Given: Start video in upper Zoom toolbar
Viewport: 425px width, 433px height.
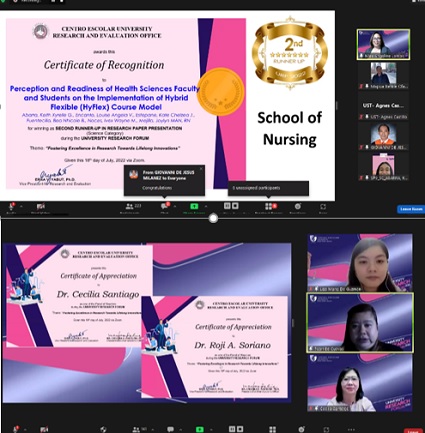Looking at the screenshot, I should pos(41,207).
